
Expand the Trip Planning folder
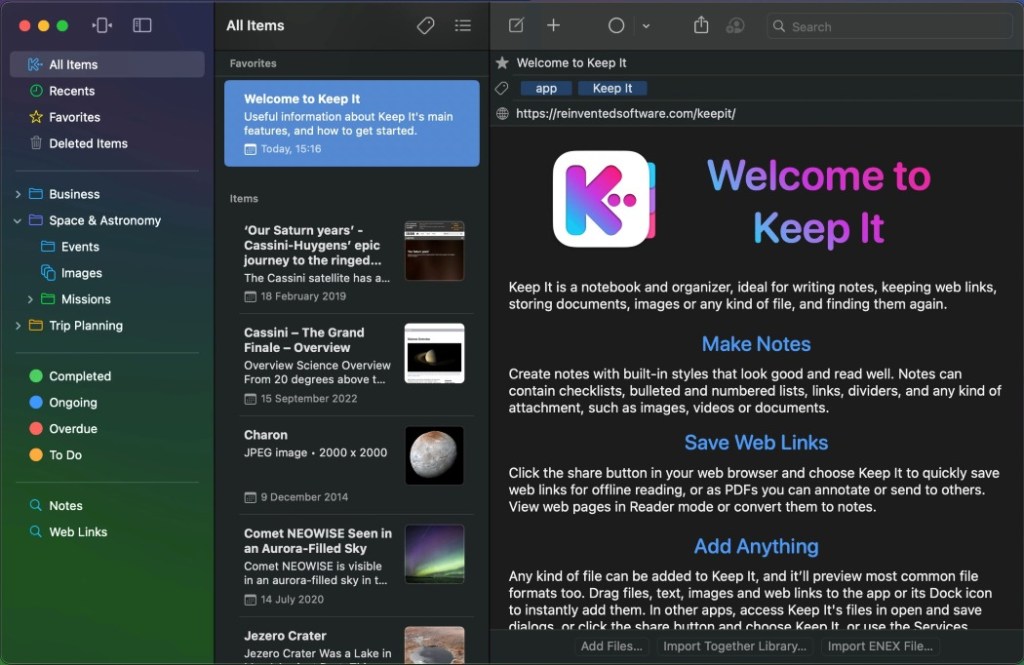[18, 326]
